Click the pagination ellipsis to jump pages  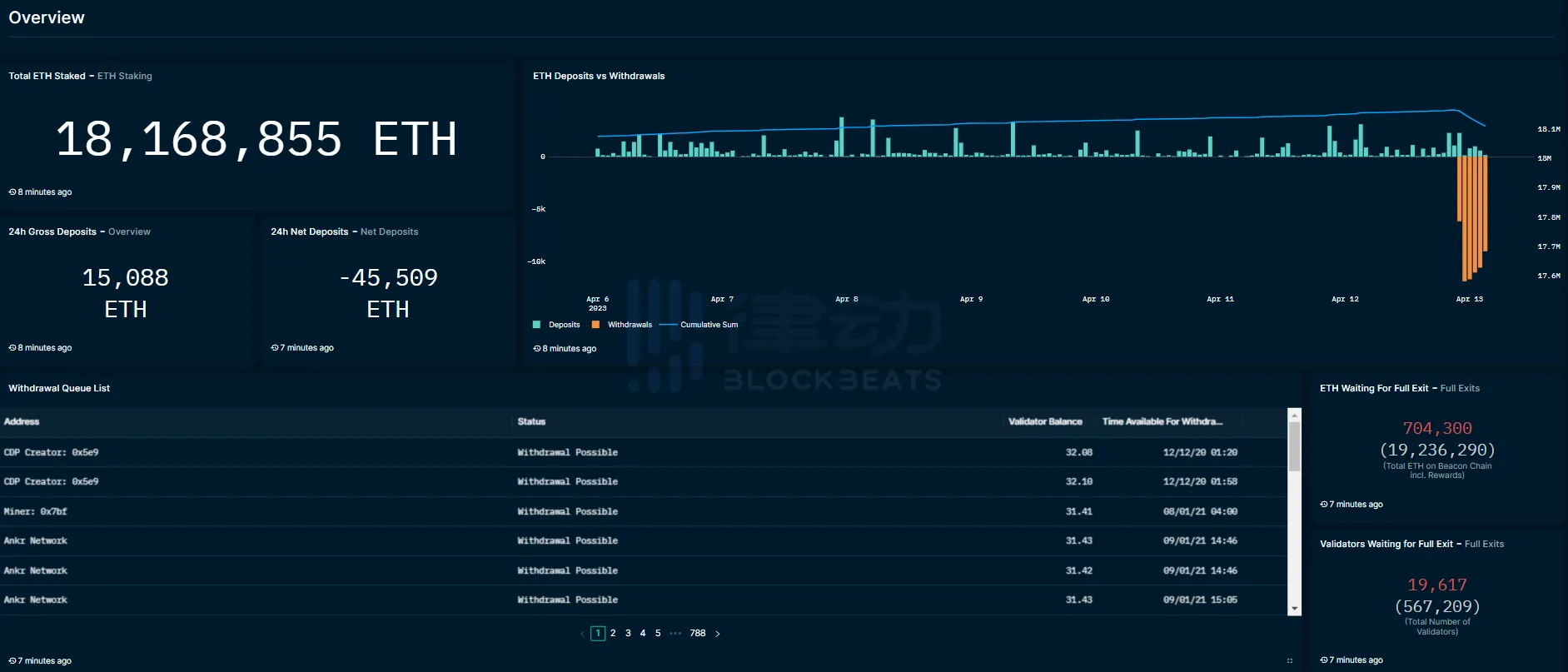click(675, 634)
